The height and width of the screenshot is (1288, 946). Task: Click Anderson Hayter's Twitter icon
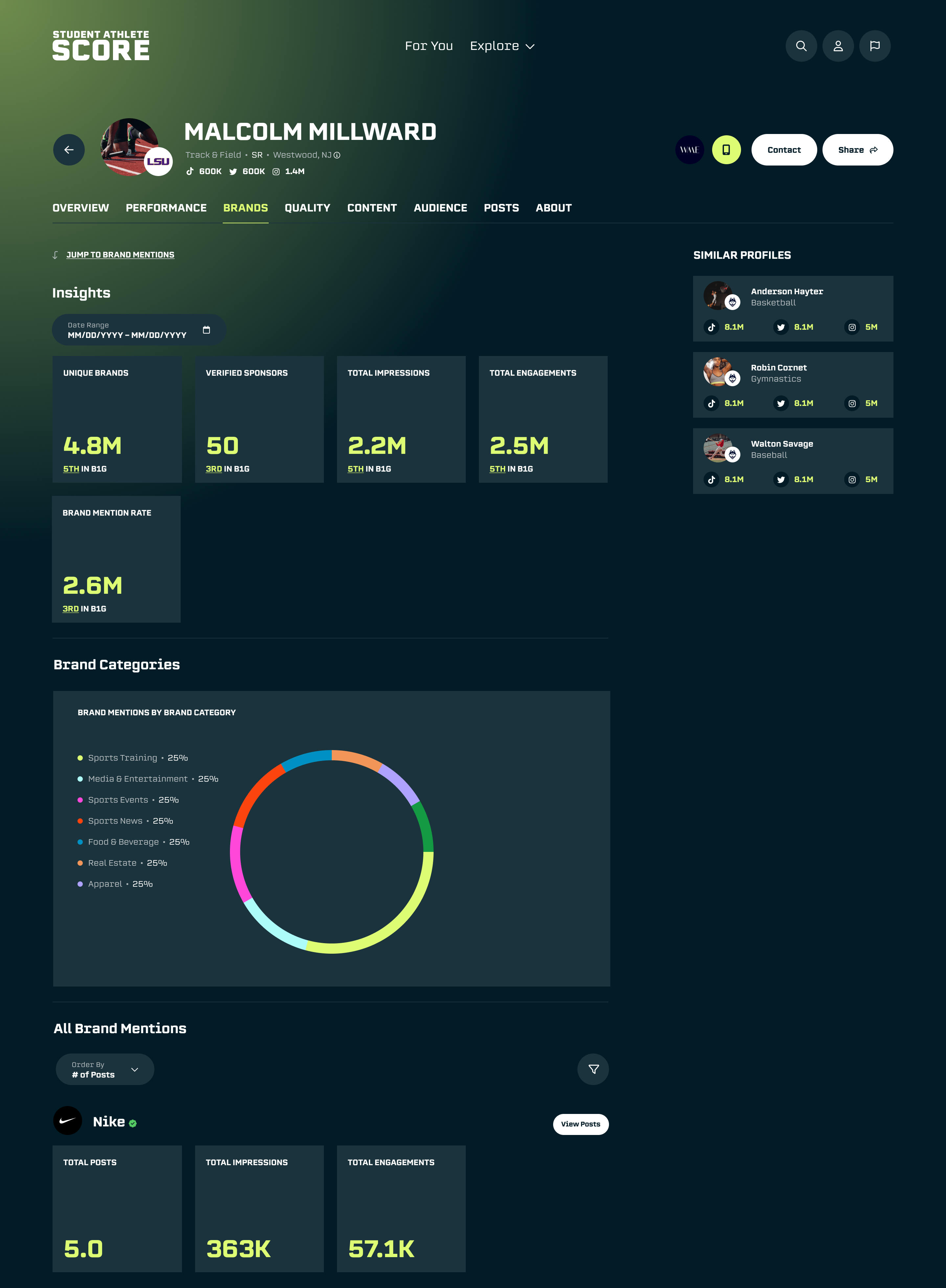point(781,327)
